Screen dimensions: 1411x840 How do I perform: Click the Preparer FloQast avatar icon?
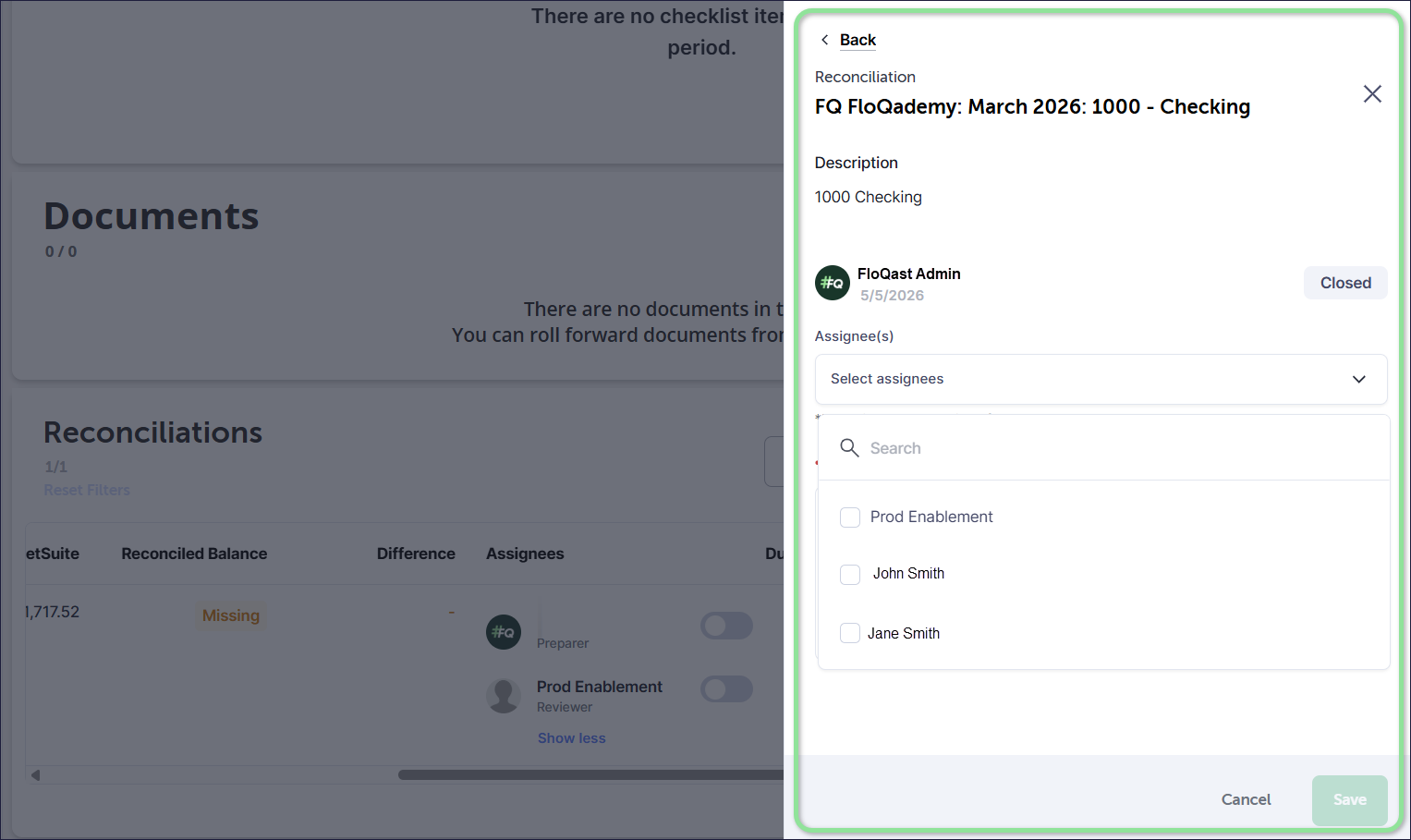tap(504, 632)
